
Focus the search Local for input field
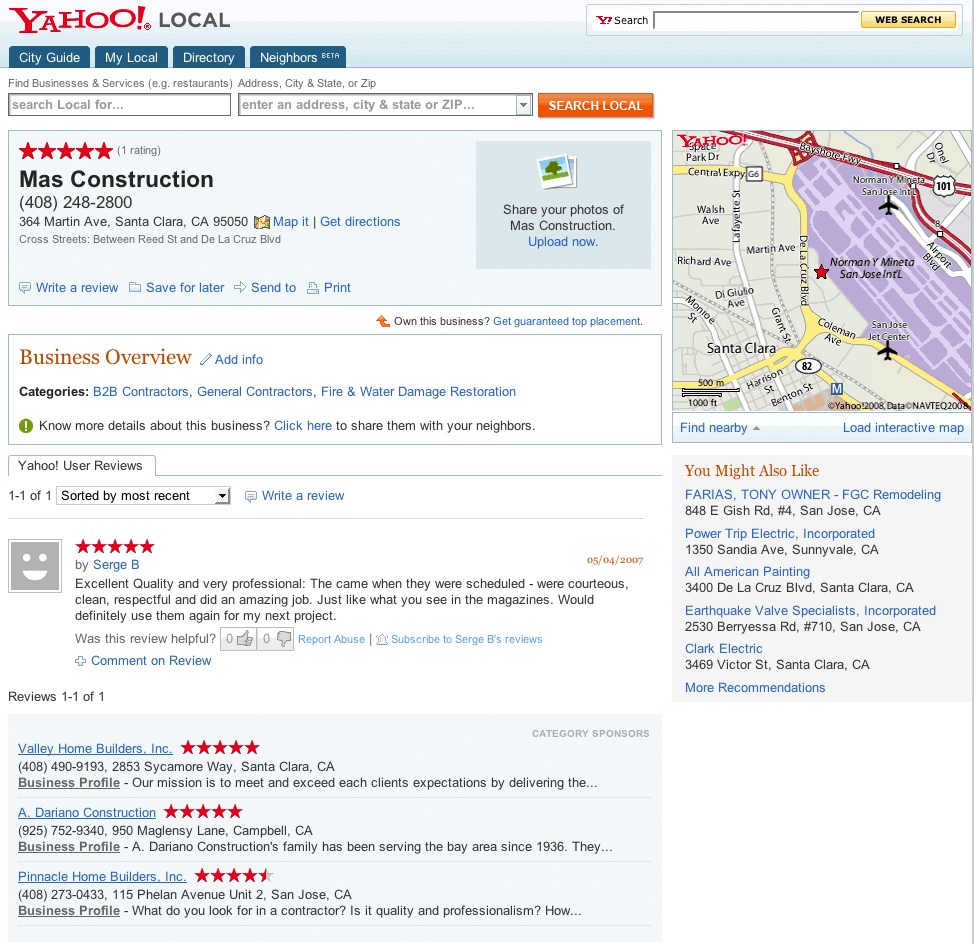pos(119,105)
